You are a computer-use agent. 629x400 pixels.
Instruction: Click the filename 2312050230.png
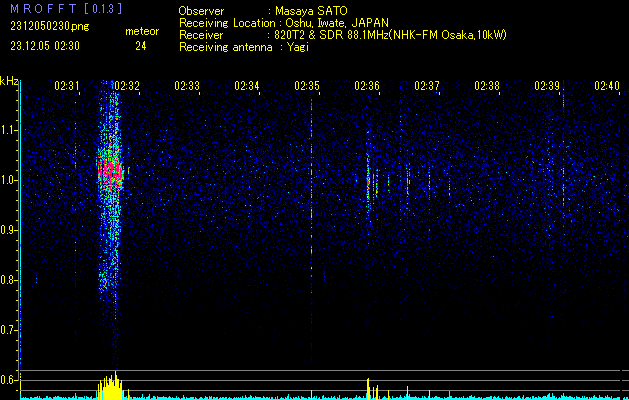pos(50,27)
